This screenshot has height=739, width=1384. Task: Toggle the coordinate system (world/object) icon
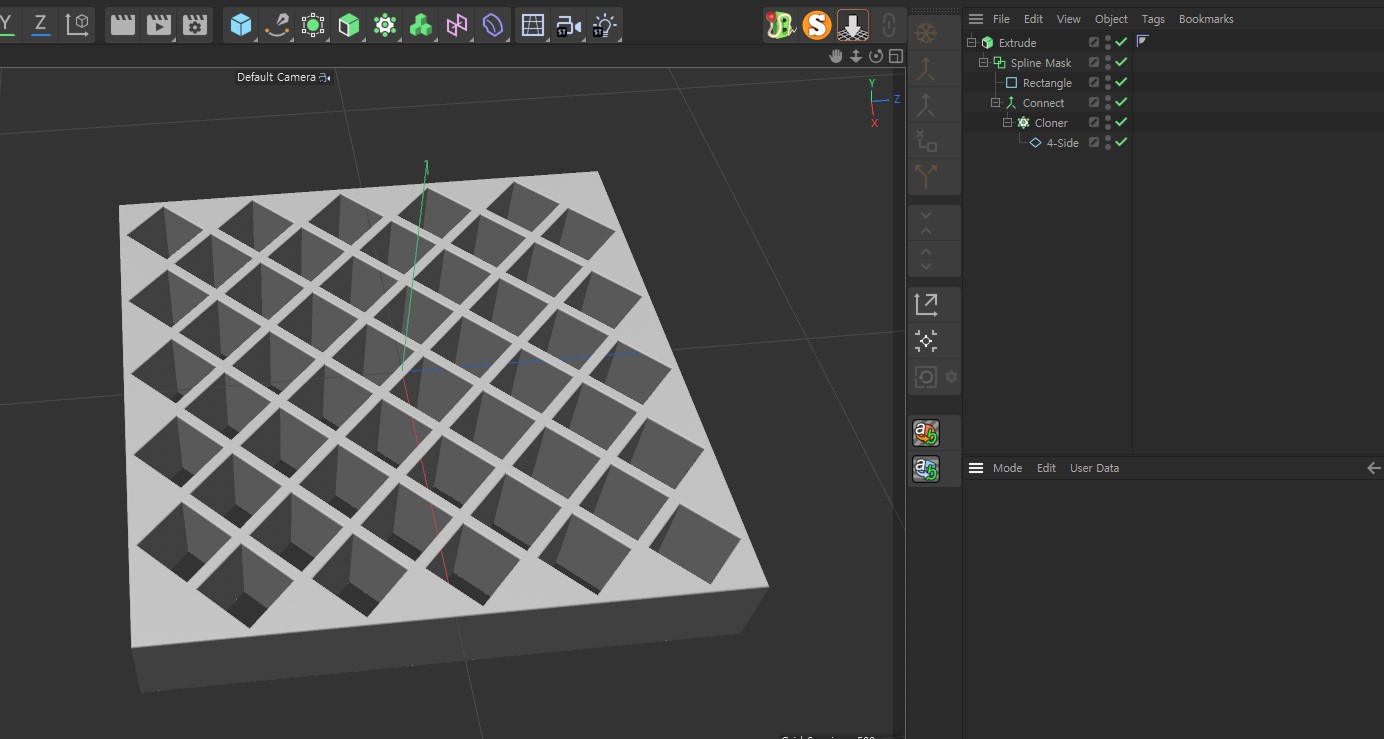click(77, 24)
